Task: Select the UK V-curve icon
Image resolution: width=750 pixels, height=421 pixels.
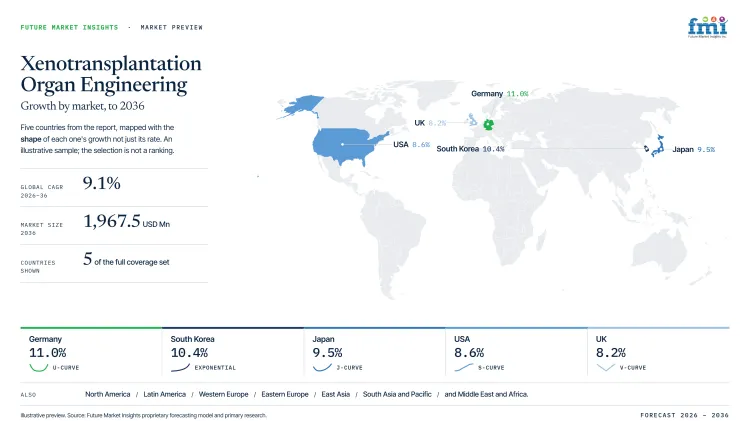Action: pos(606,368)
